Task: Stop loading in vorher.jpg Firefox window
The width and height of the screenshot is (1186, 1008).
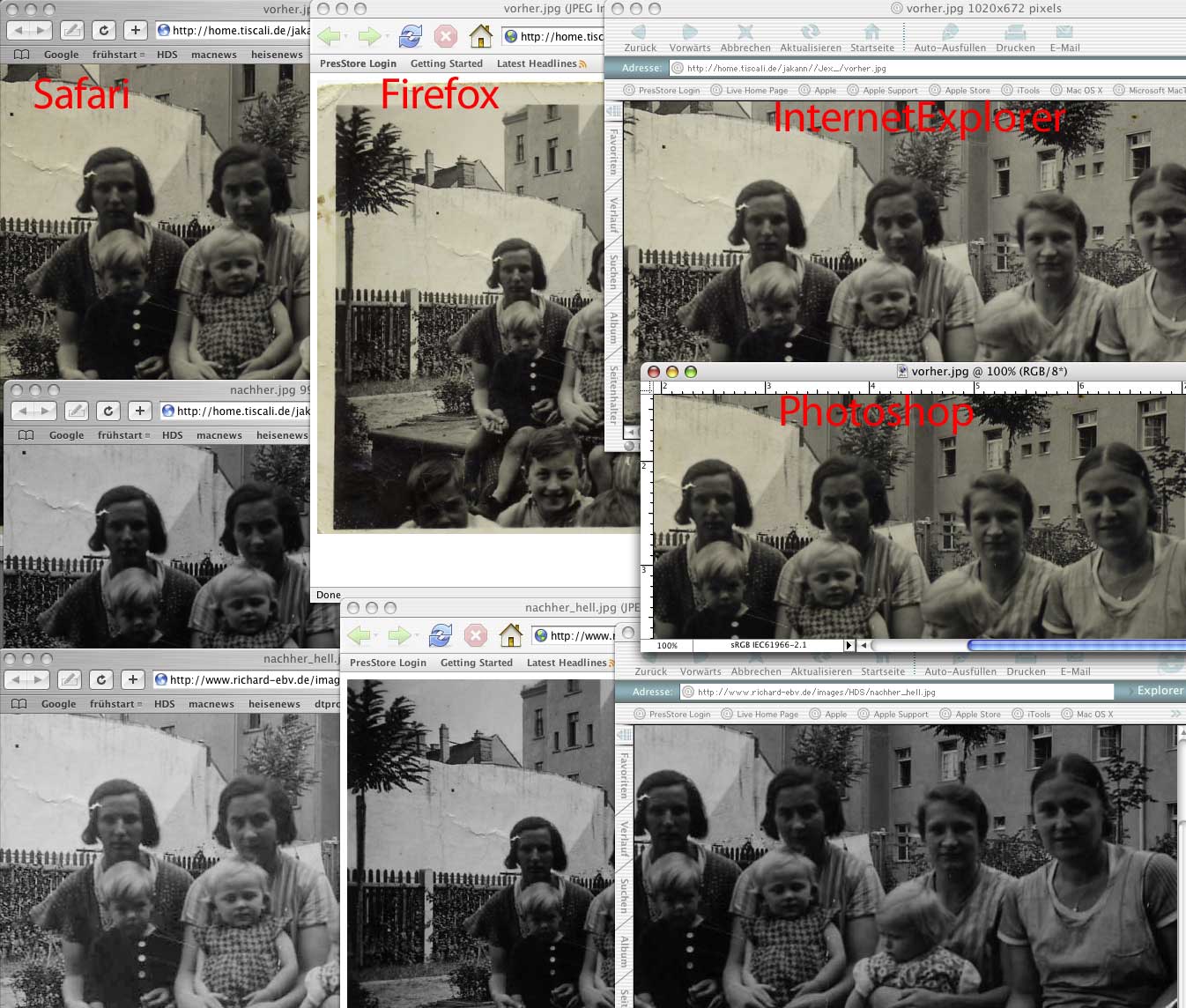Action: pyautogui.click(x=446, y=36)
